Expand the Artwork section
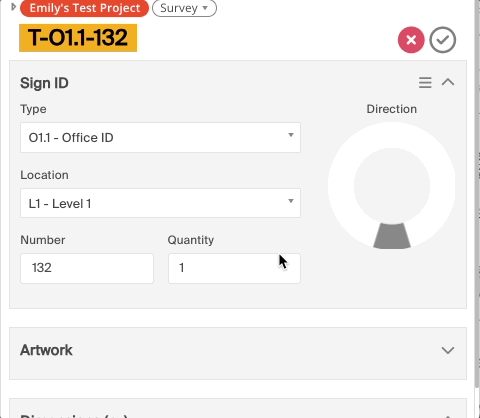Screen dimensions: 480x418 448,350
